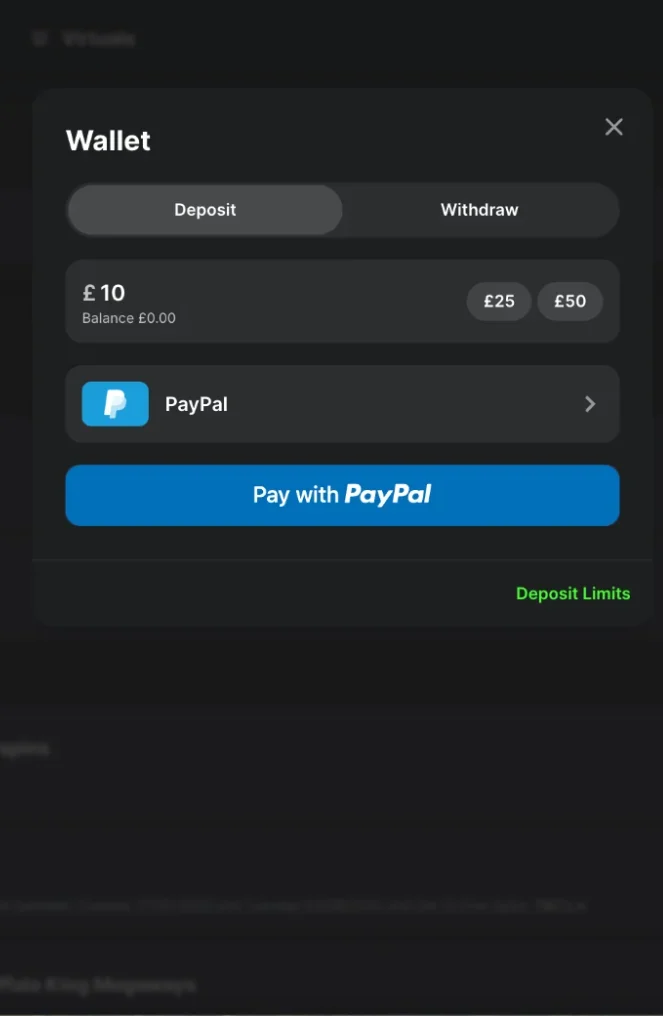The image size is (663, 1016).
Task: Switch to the Deposit tab
Action: coord(205,210)
